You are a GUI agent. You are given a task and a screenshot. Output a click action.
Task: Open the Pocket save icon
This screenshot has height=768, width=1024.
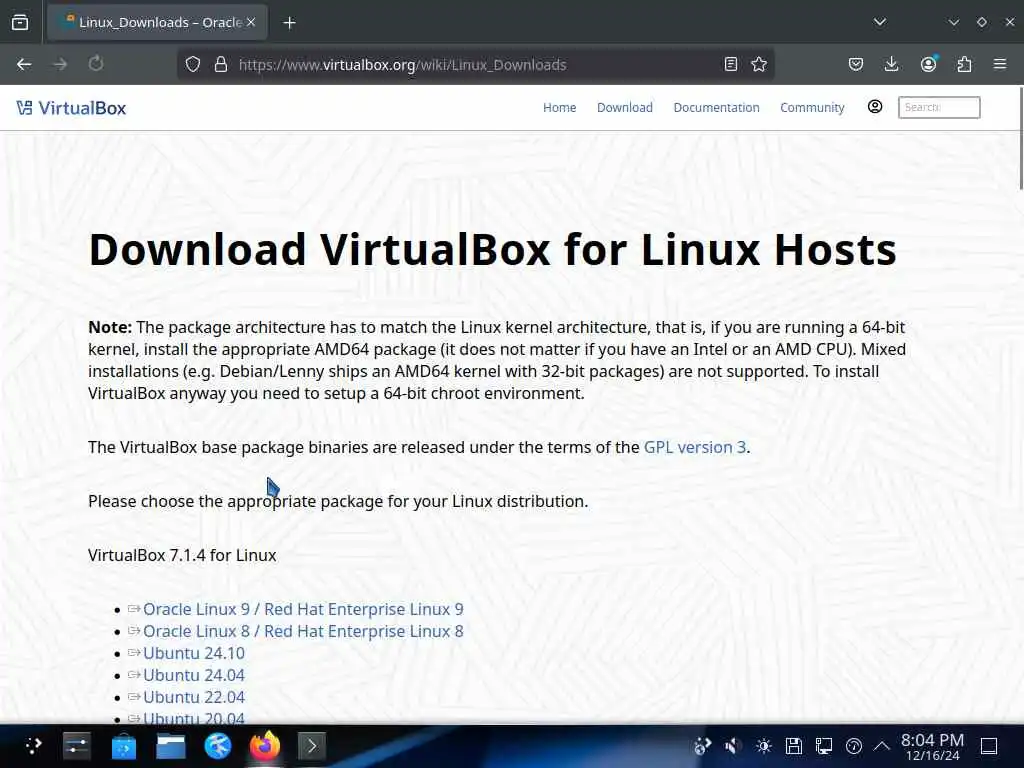point(856,64)
